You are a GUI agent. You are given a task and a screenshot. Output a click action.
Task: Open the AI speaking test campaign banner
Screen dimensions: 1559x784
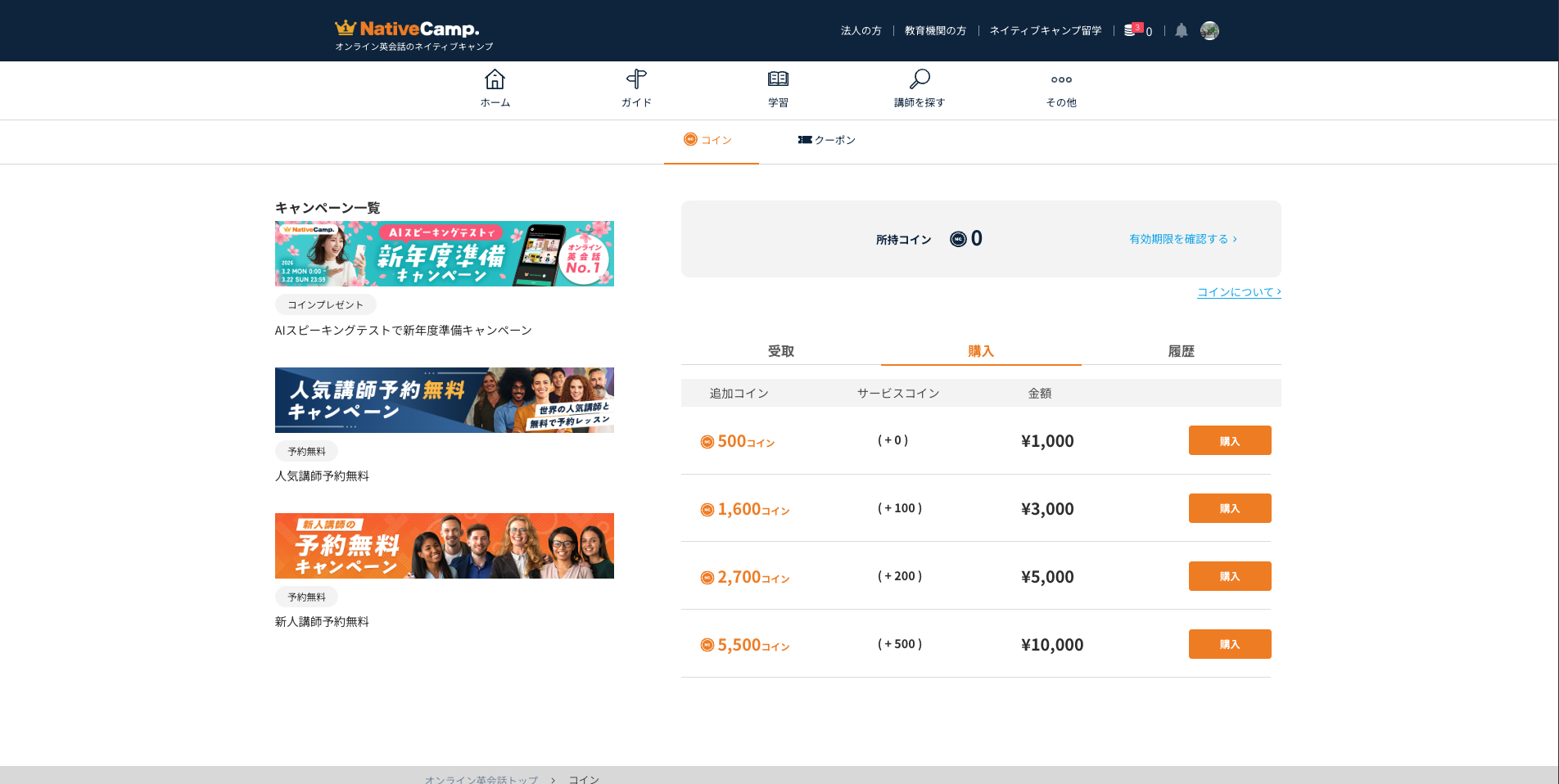[444, 254]
